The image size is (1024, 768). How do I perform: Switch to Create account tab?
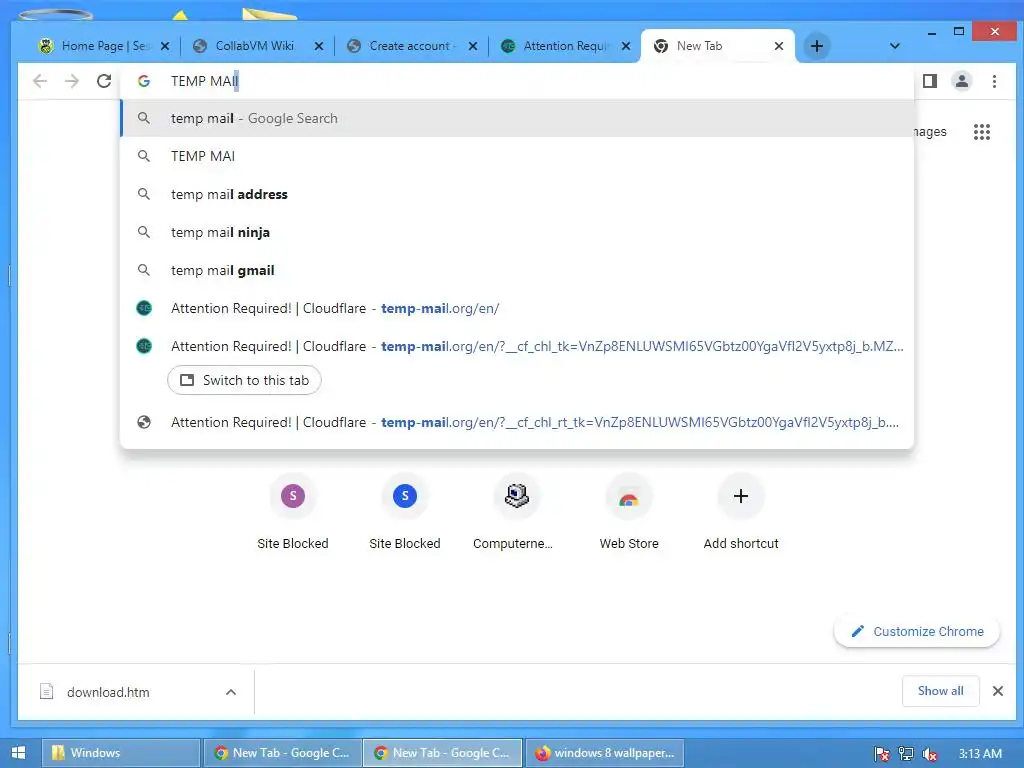click(x=411, y=46)
